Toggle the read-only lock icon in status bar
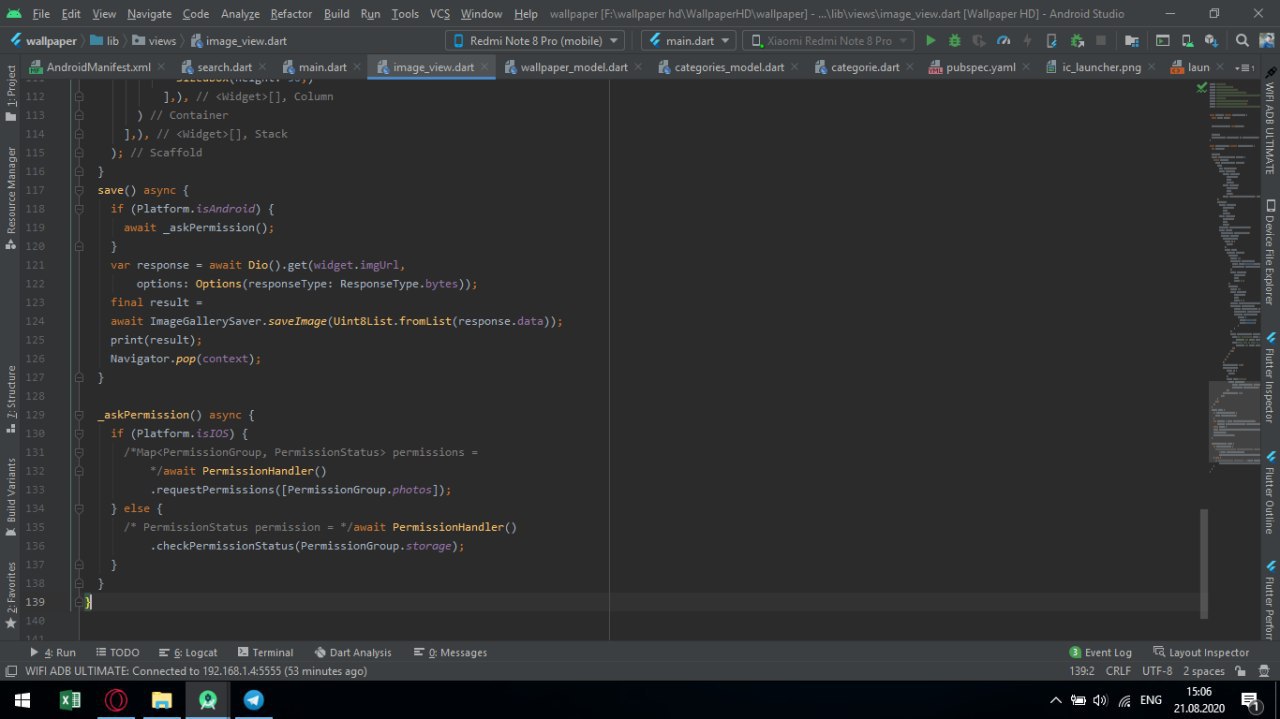The image size is (1280, 719). click(x=1241, y=671)
